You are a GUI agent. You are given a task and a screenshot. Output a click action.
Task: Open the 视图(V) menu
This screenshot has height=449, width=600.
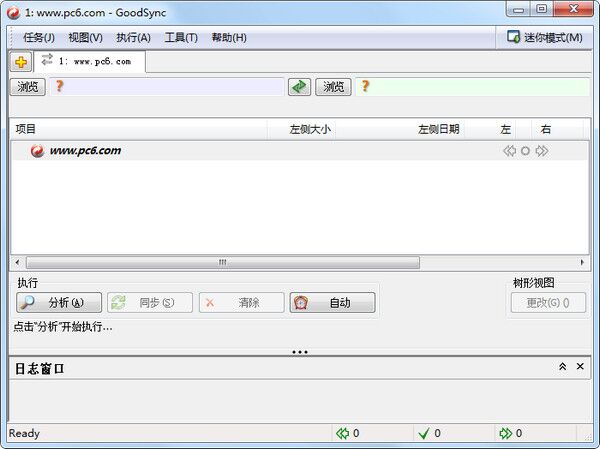click(x=85, y=38)
